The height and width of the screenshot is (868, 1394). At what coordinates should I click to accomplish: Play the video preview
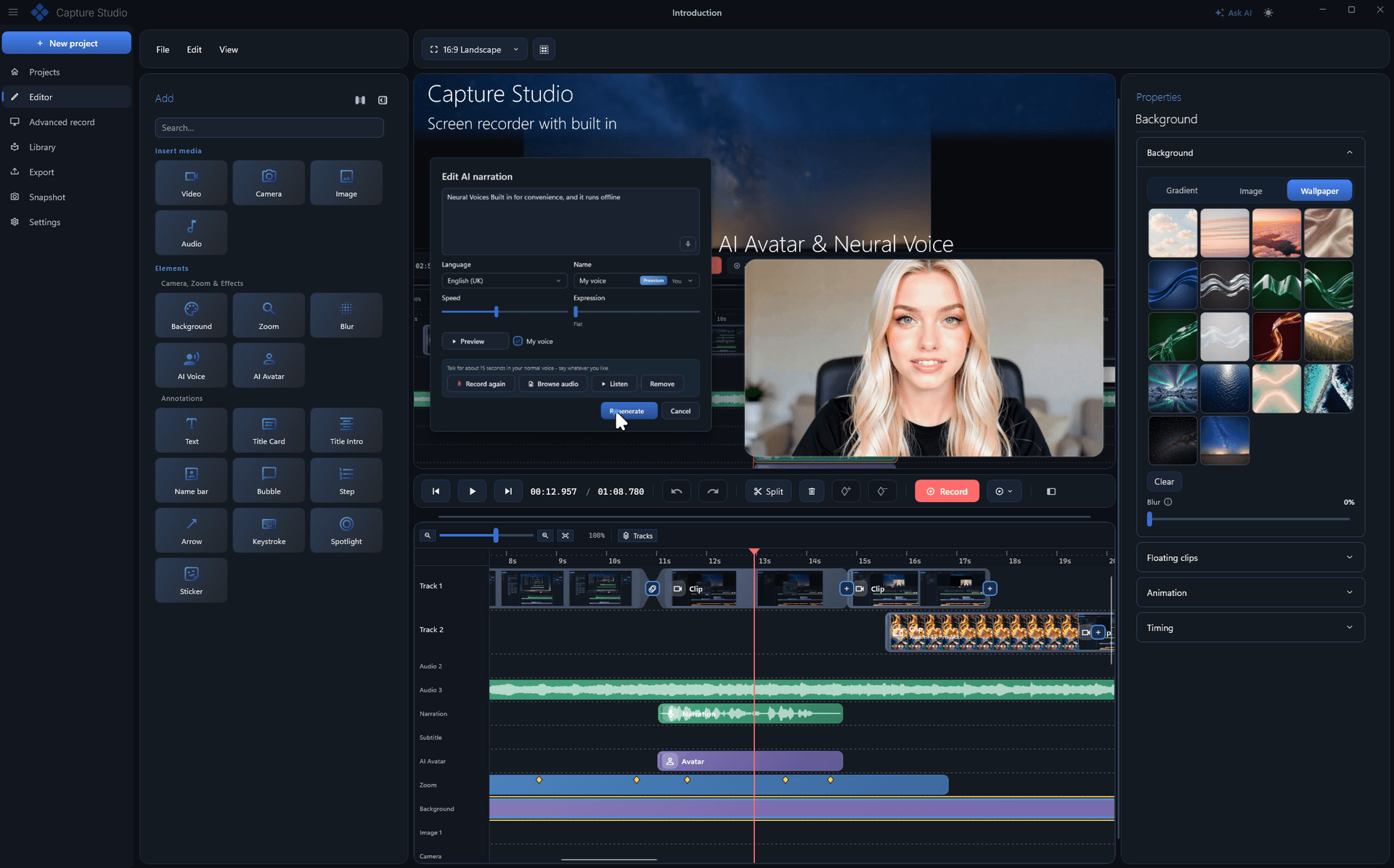(472, 491)
